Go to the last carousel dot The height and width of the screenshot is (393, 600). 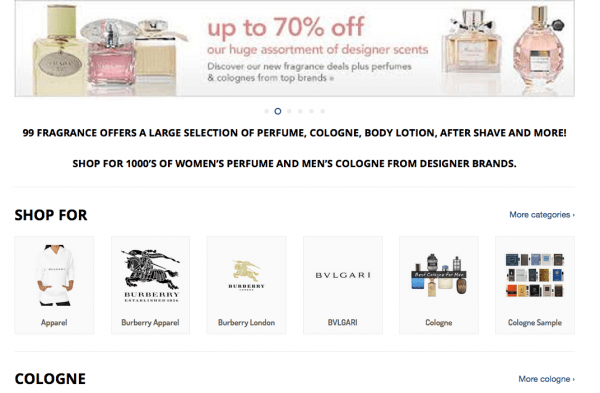click(323, 111)
